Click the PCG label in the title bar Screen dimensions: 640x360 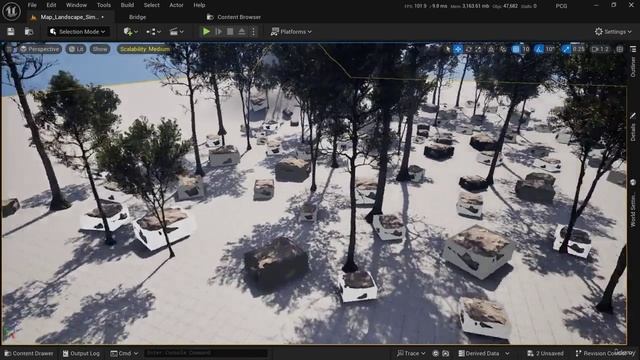click(561, 6)
